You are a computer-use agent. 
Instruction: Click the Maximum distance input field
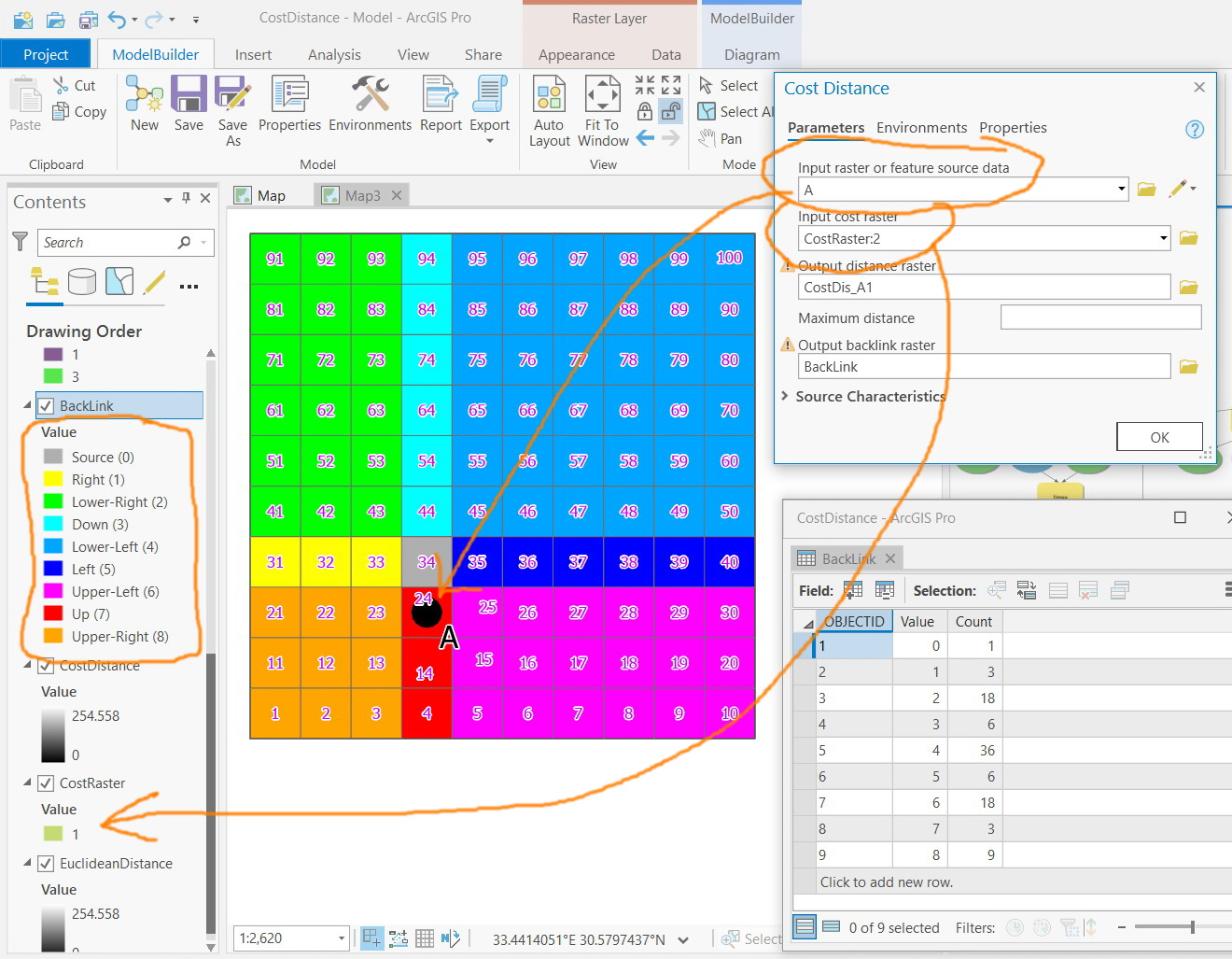tap(1100, 317)
